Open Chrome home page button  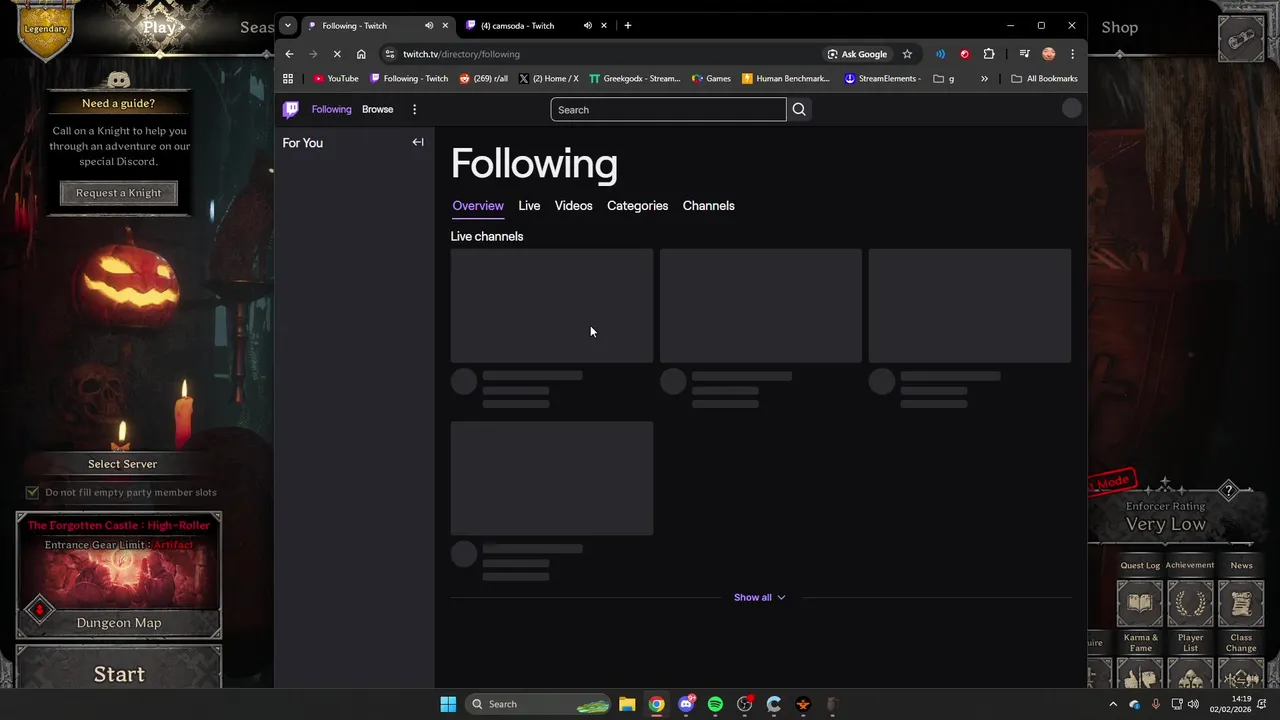pyautogui.click(x=361, y=54)
